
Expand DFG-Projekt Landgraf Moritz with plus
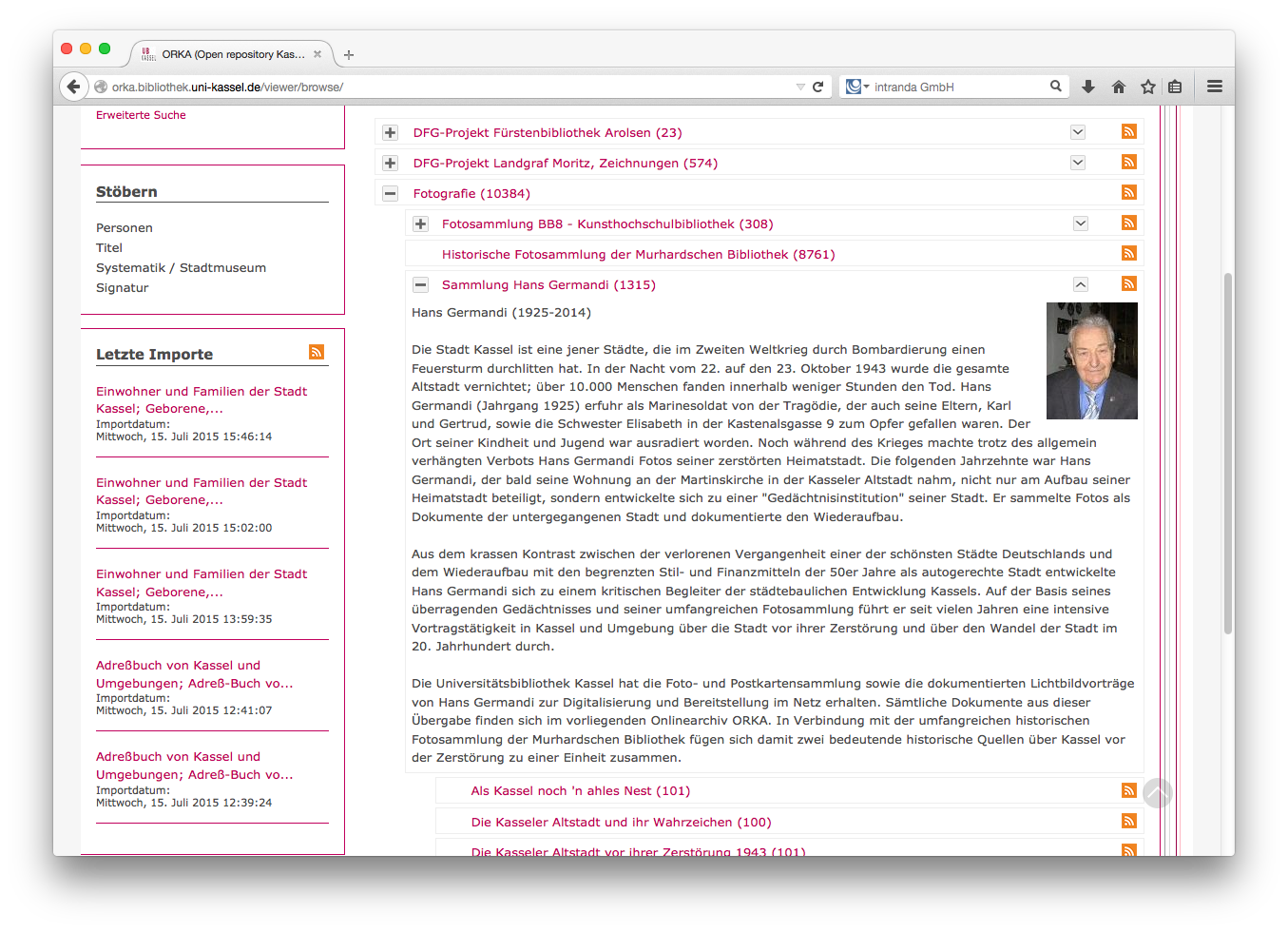(x=390, y=164)
